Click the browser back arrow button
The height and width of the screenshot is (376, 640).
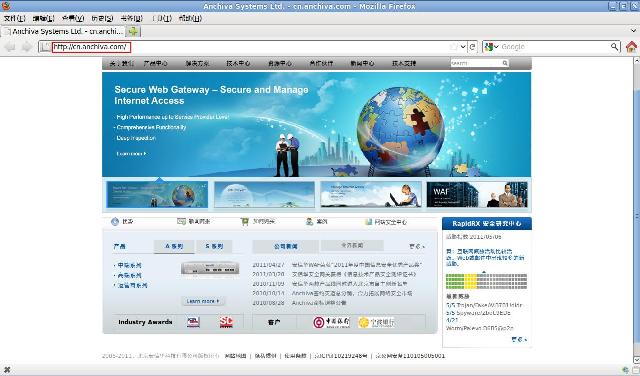pos(10,47)
